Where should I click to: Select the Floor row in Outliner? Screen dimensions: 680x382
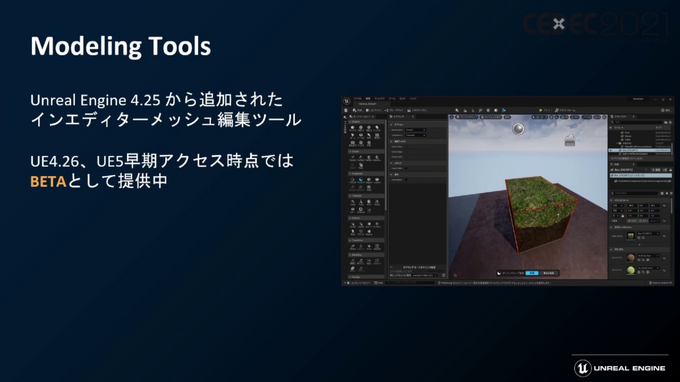pos(640,133)
